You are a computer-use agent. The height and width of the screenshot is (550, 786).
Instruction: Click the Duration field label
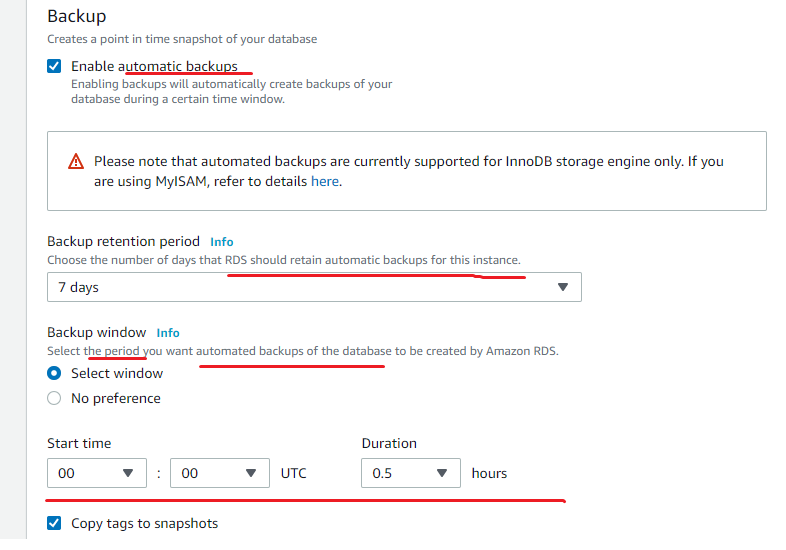389,443
